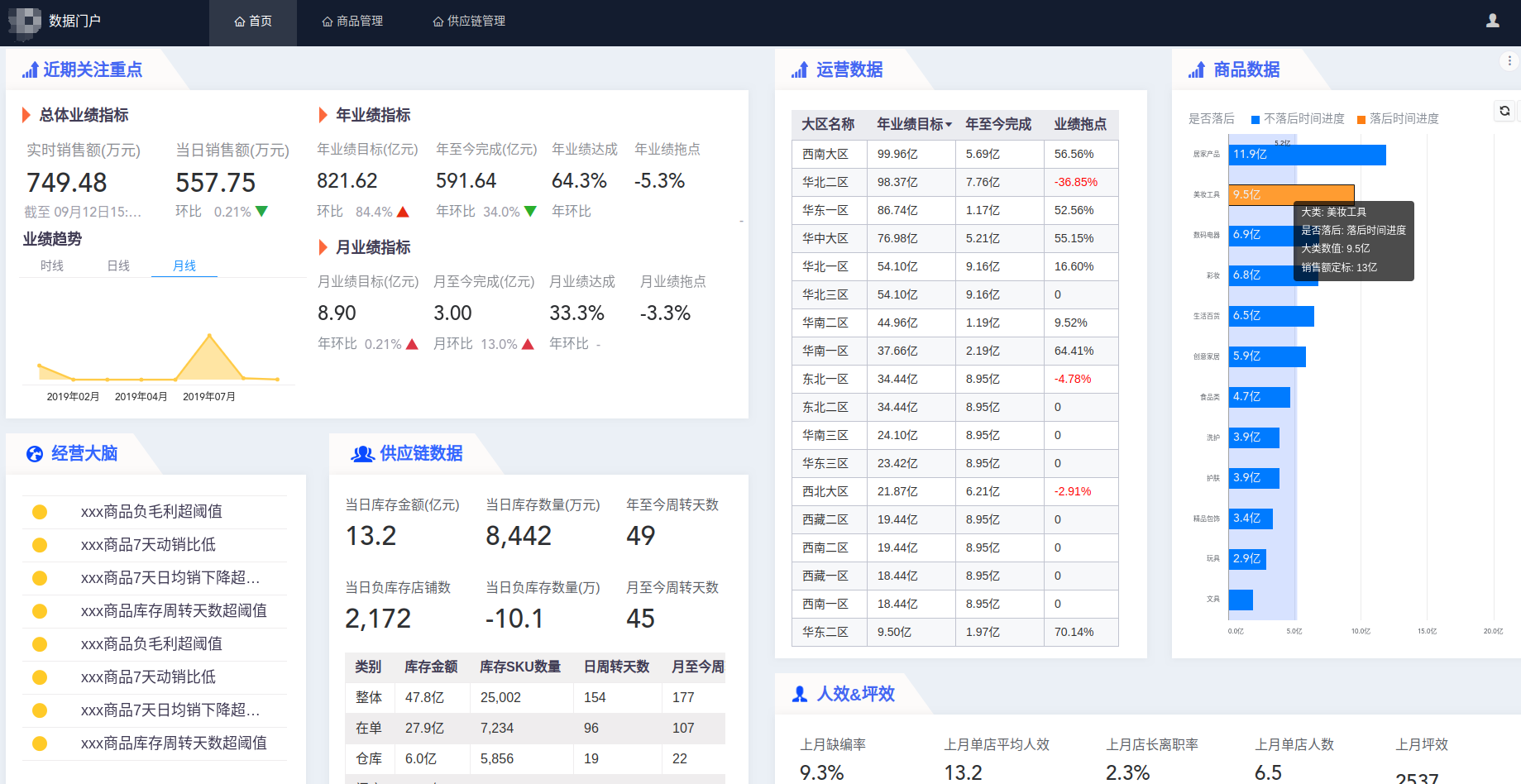
Task: Click the 供应链数据 people icon
Action: coord(362,453)
